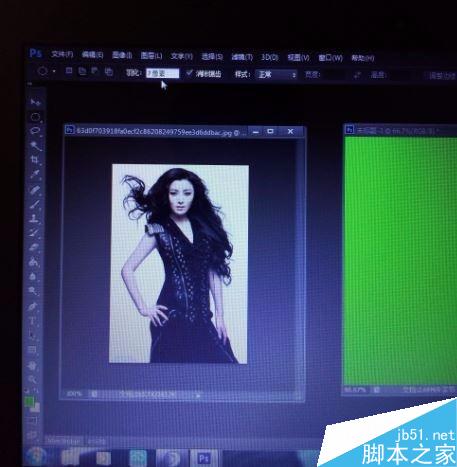Screen dimensions: 457x467
Task: Choose the 'new selection' mode icon
Action: tap(69, 71)
